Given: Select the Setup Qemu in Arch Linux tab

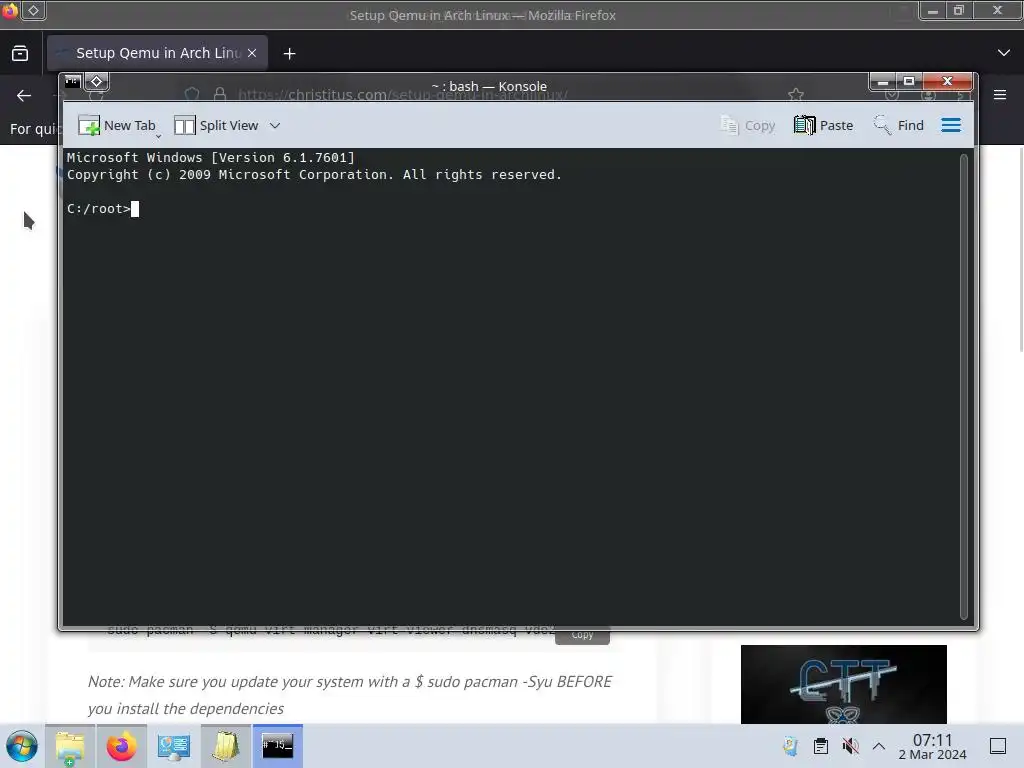Looking at the screenshot, I should click(157, 53).
